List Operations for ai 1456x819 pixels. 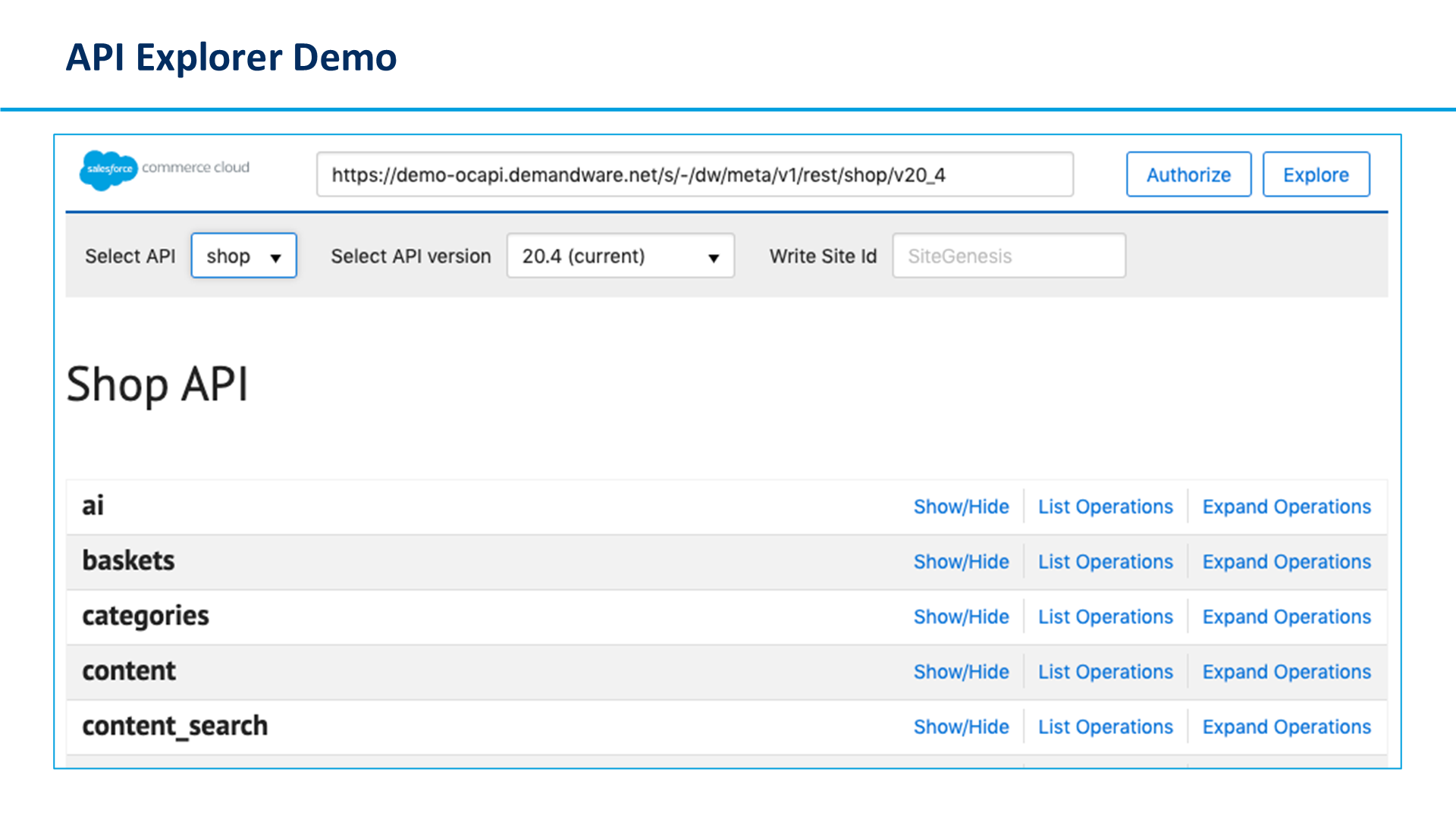click(x=1105, y=507)
